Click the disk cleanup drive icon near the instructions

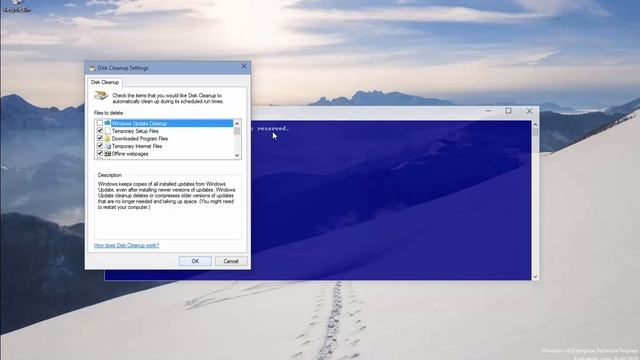tap(101, 96)
